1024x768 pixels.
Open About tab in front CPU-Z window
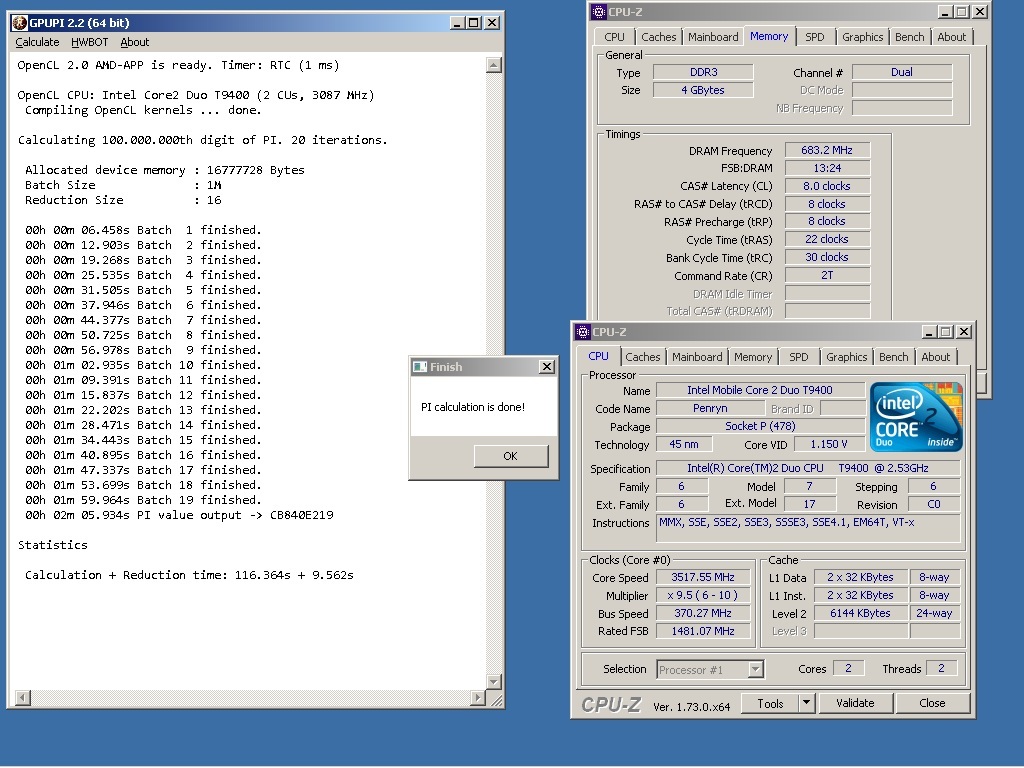click(x=935, y=357)
